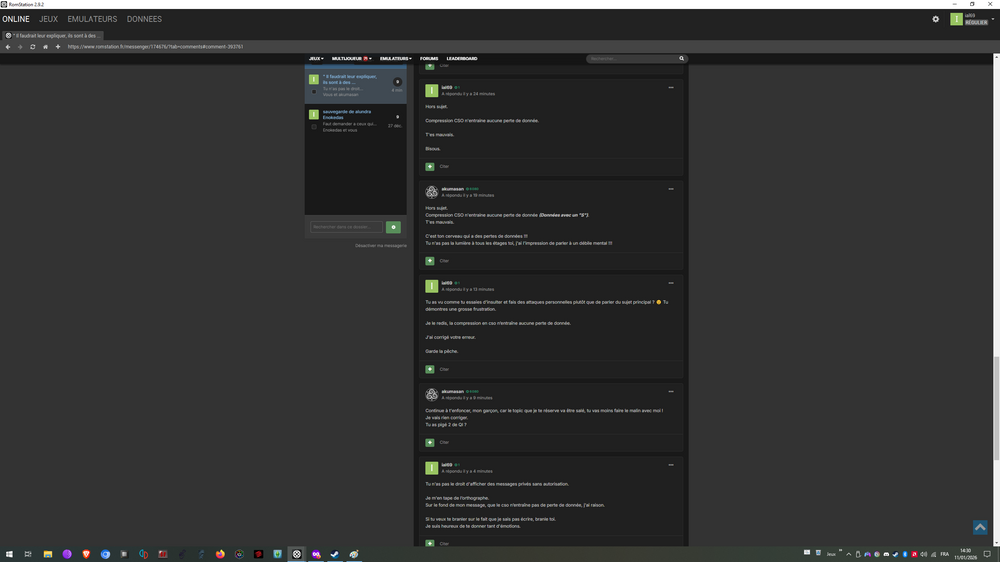Switch to the DONNEES top tab
This screenshot has width=1000, height=562.
tap(144, 19)
